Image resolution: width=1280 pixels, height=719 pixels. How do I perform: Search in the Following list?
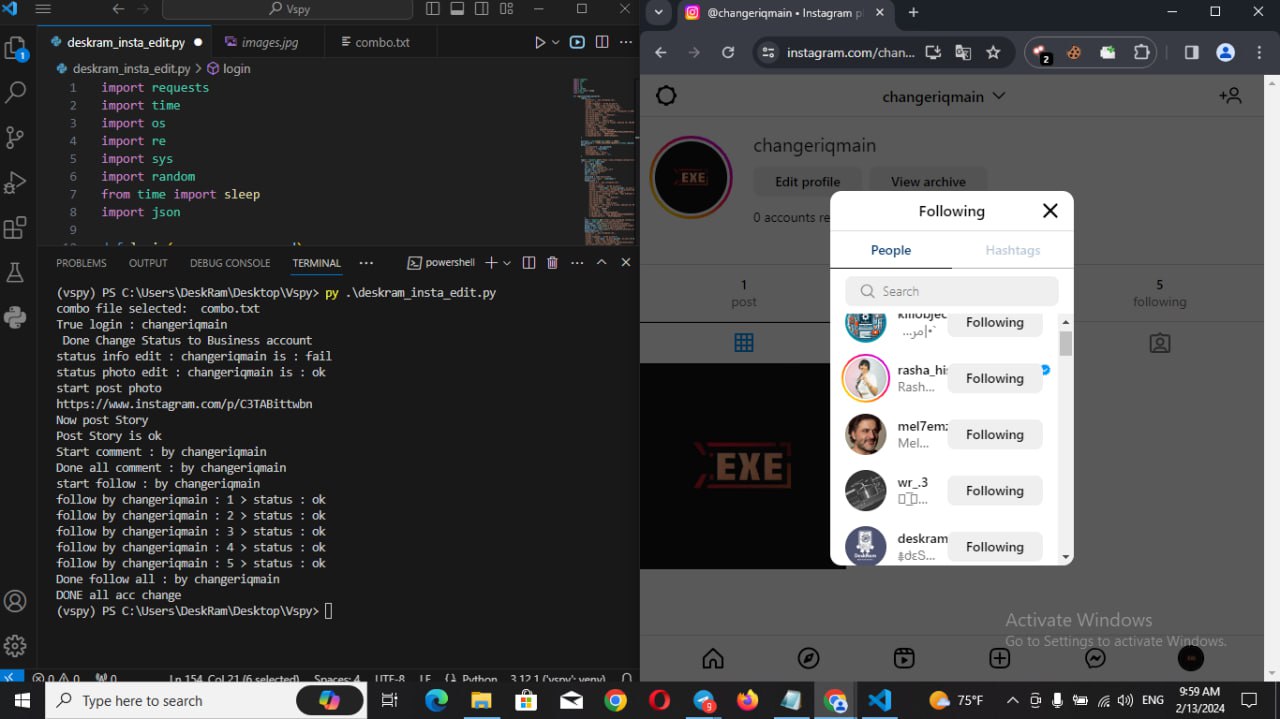tap(952, 291)
